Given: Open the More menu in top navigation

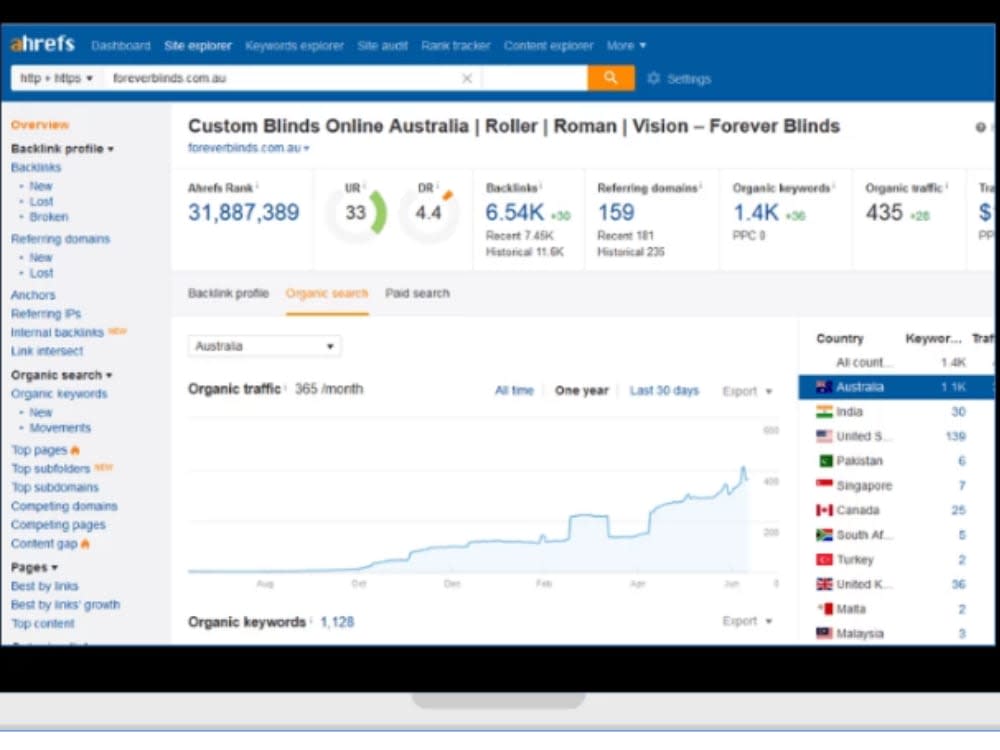Looking at the screenshot, I should point(626,45).
